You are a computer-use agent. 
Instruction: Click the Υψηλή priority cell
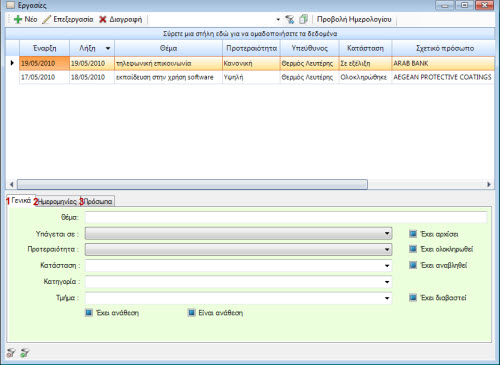tap(251, 77)
